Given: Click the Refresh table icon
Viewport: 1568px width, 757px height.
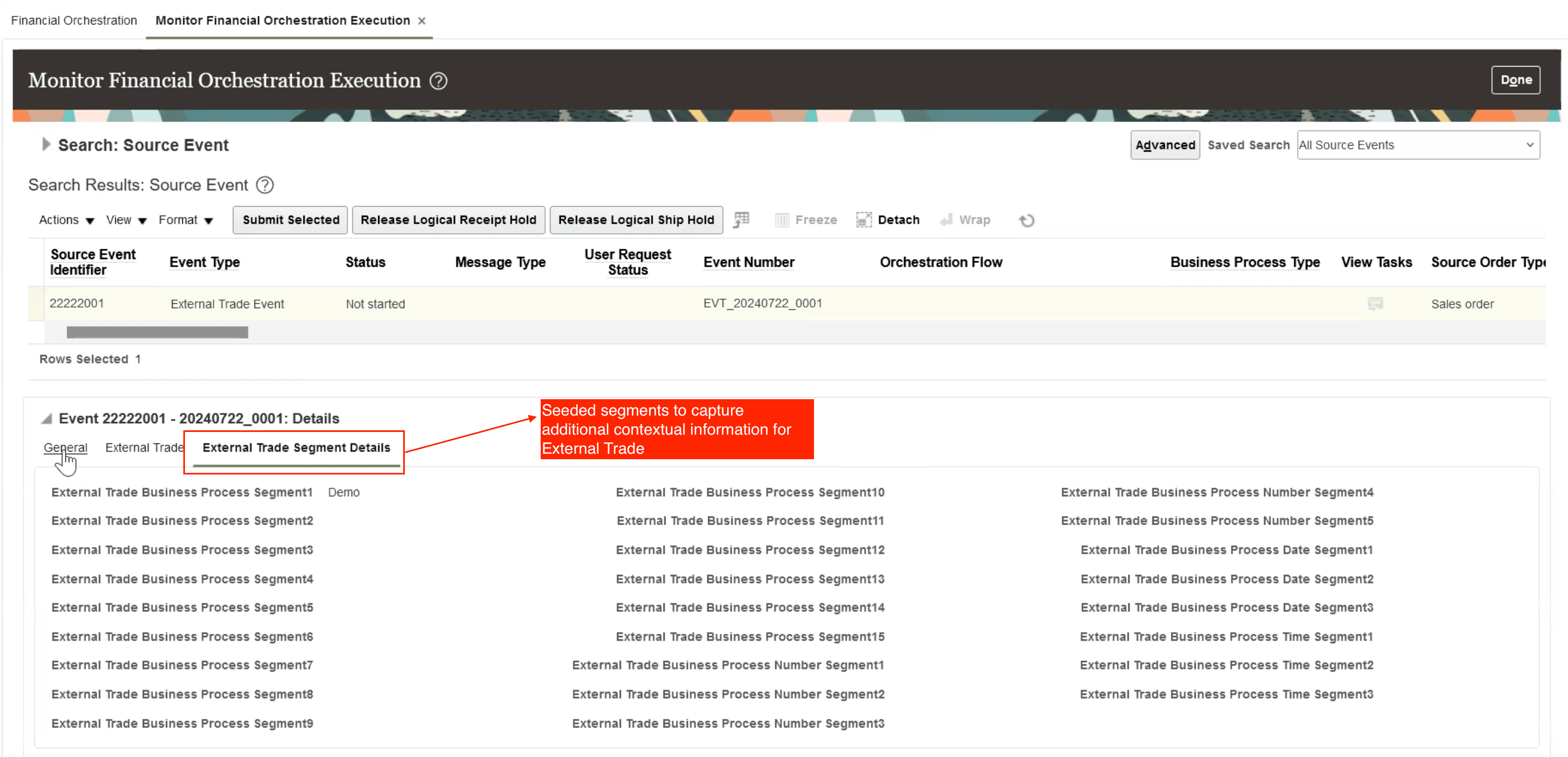Looking at the screenshot, I should click(1026, 220).
